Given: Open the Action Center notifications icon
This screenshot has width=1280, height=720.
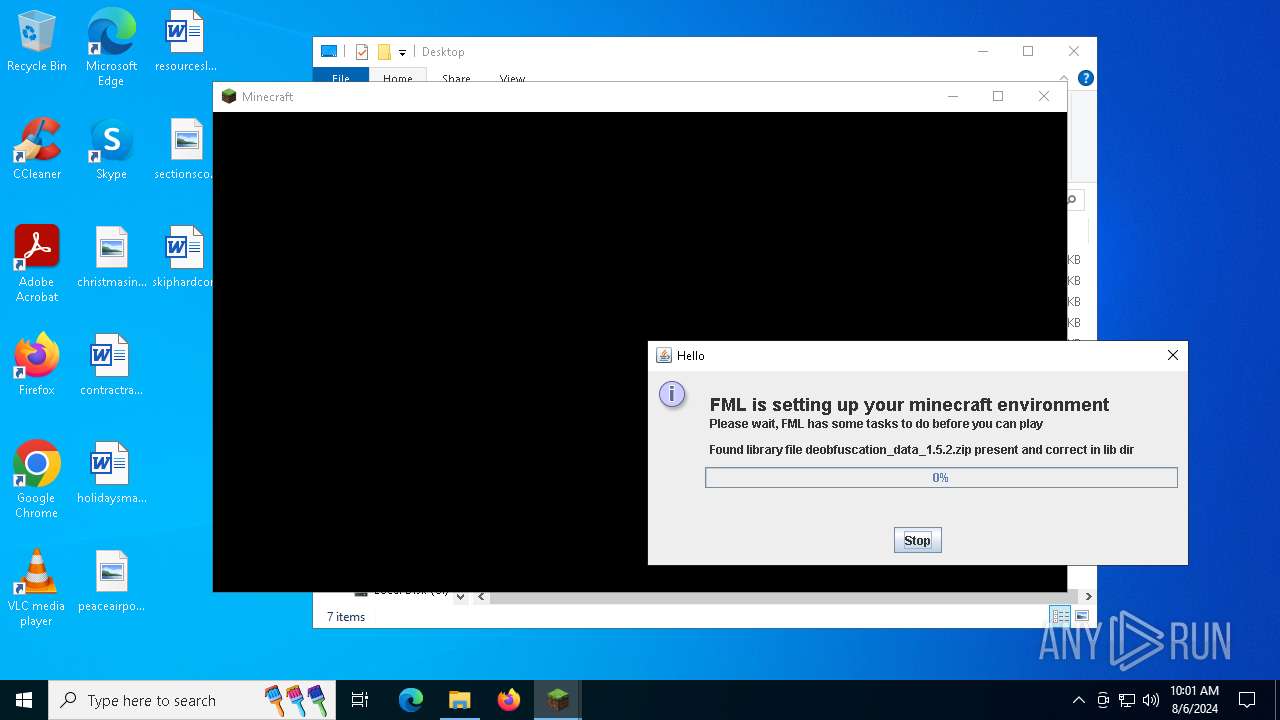Looking at the screenshot, I should pos(1247,700).
